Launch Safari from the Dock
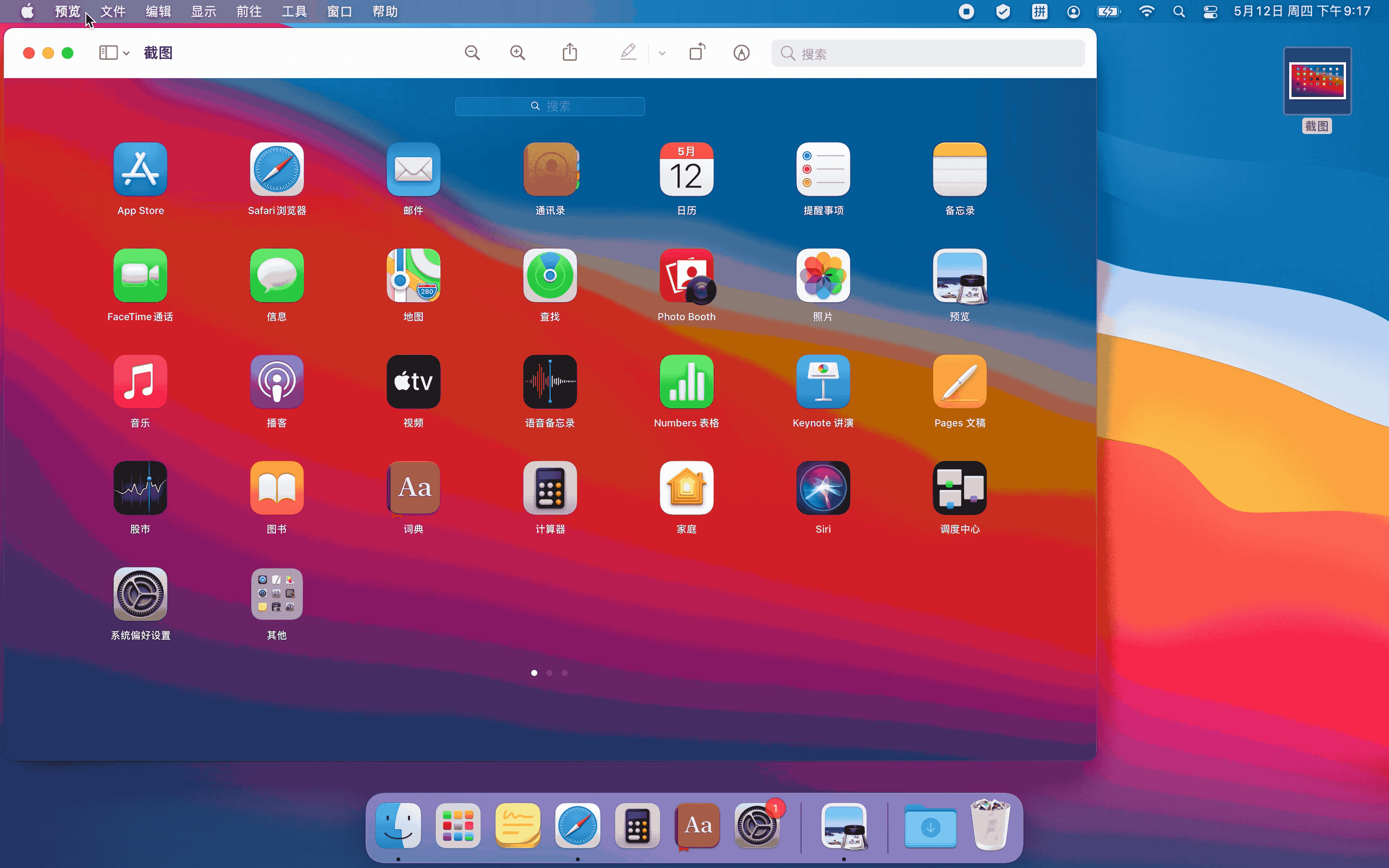Viewport: 1389px width, 868px height. click(577, 826)
